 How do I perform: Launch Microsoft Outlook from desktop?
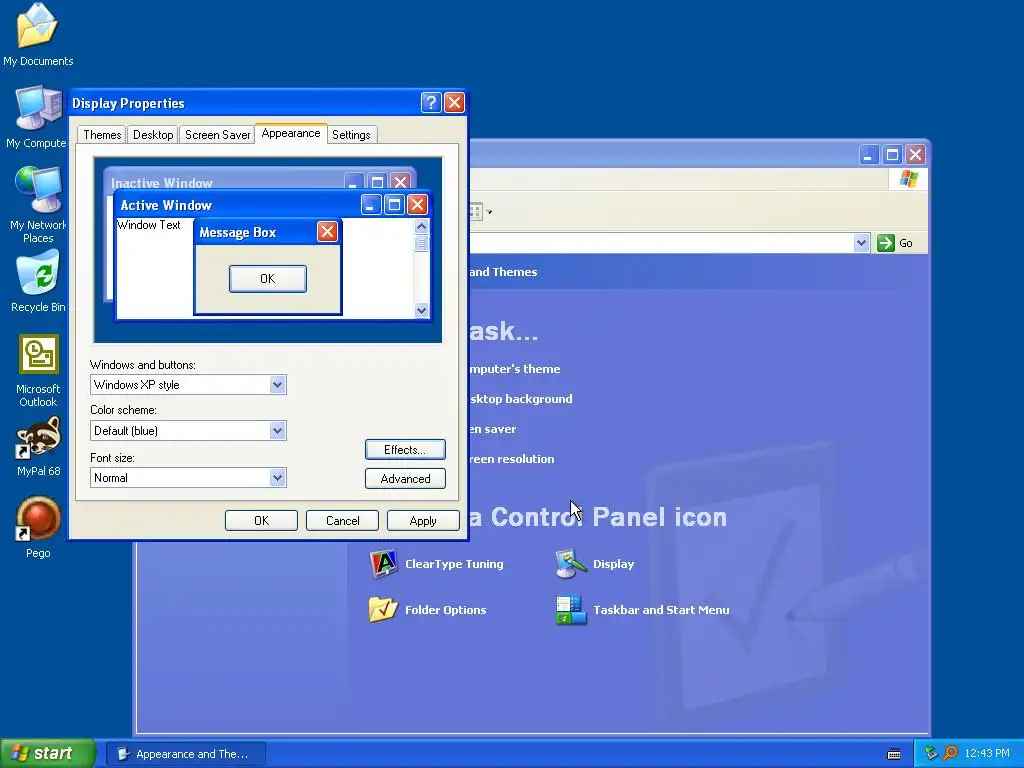pyautogui.click(x=38, y=371)
